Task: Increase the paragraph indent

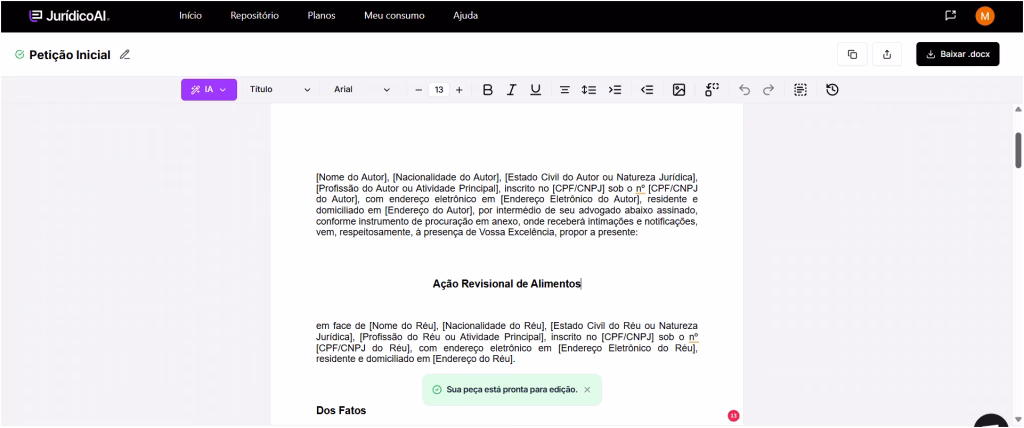Action: [x=615, y=90]
